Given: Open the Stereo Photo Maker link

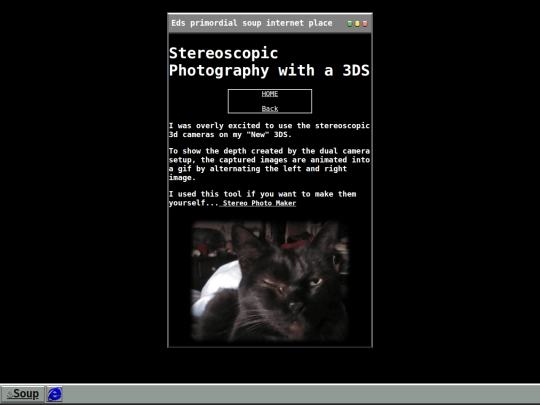Looking at the screenshot, I should click(x=258, y=203).
